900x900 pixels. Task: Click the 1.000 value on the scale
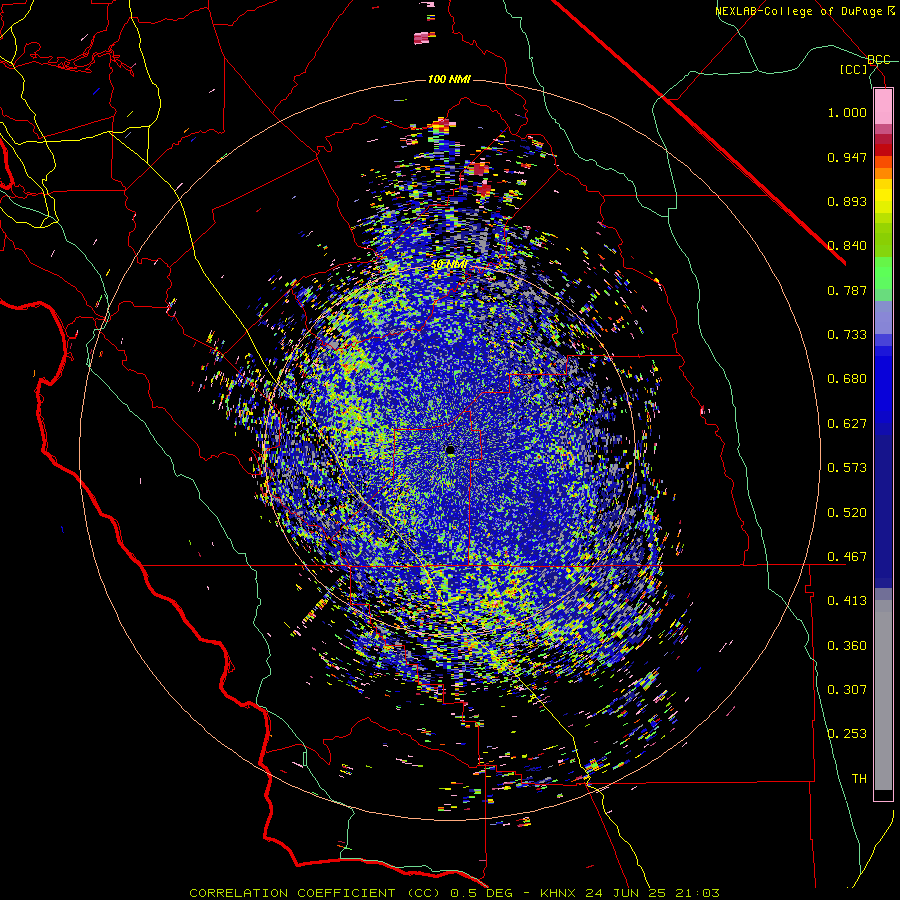pos(847,112)
